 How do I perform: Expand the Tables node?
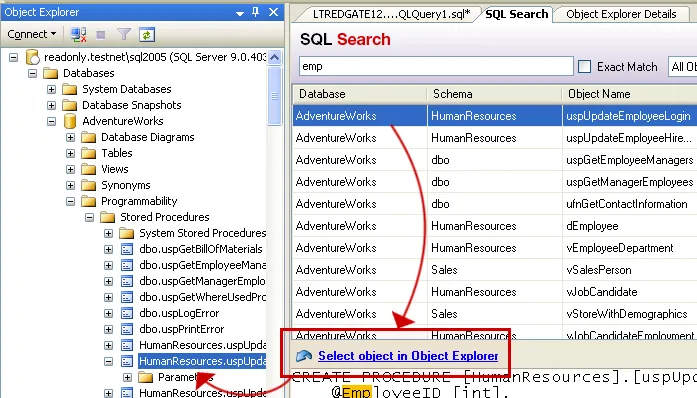pyautogui.click(x=70, y=153)
